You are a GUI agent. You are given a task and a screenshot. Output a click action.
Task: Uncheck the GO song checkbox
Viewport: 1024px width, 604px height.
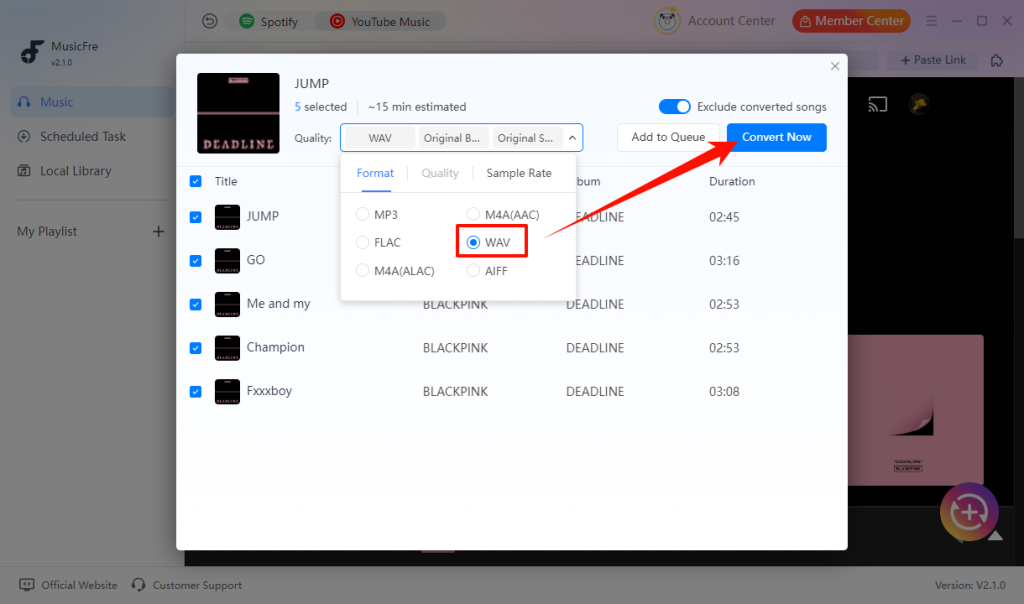click(x=195, y=261)
